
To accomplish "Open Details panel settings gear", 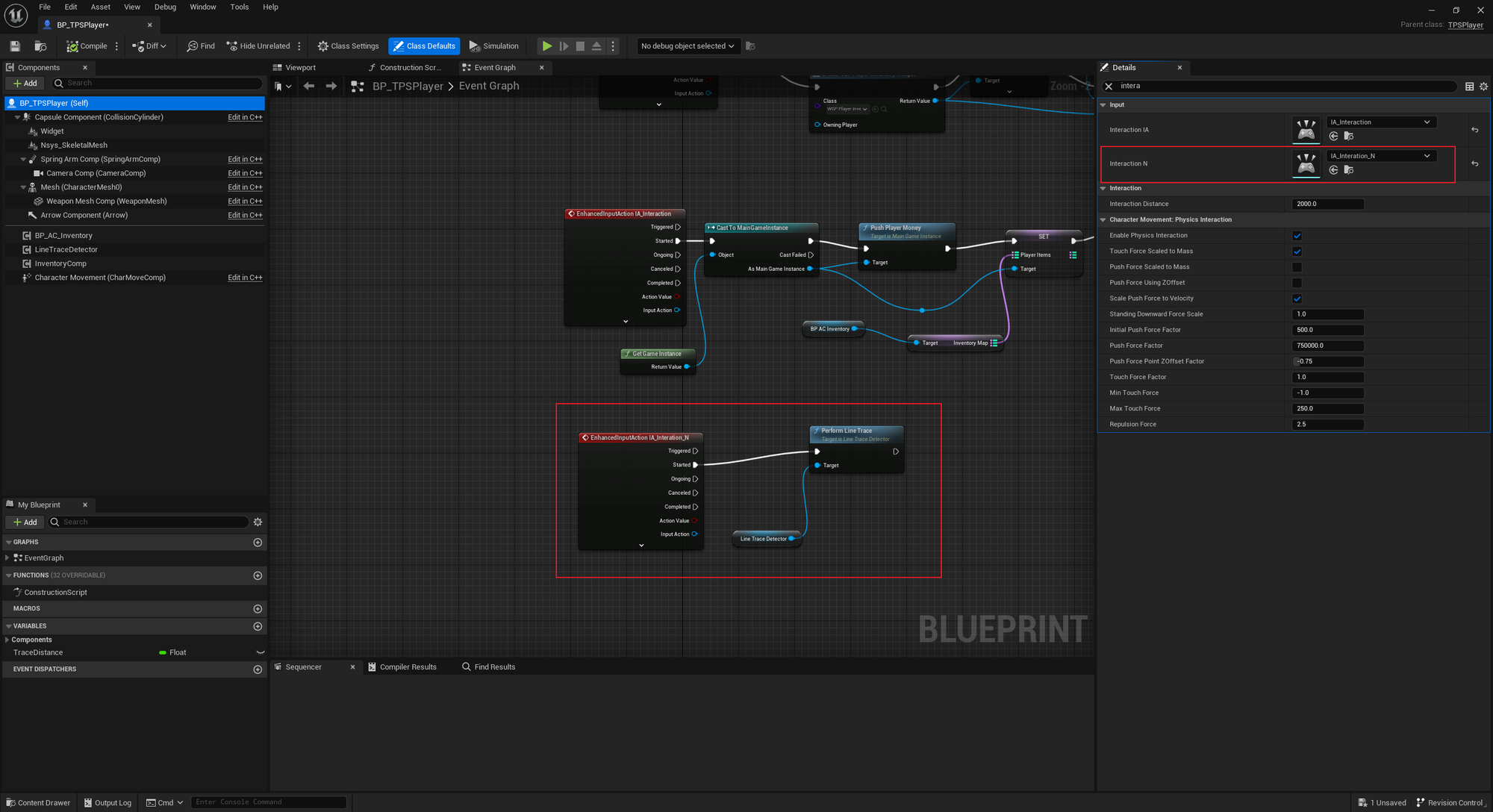I will [x=1483, y=87].
